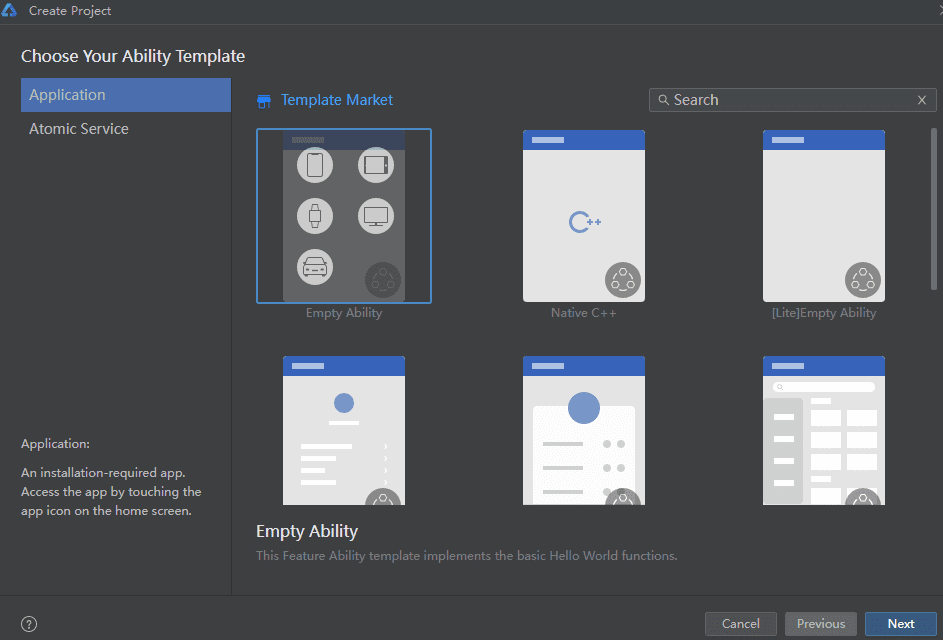Click the car device icon in Empty Ability

(315, 267)
